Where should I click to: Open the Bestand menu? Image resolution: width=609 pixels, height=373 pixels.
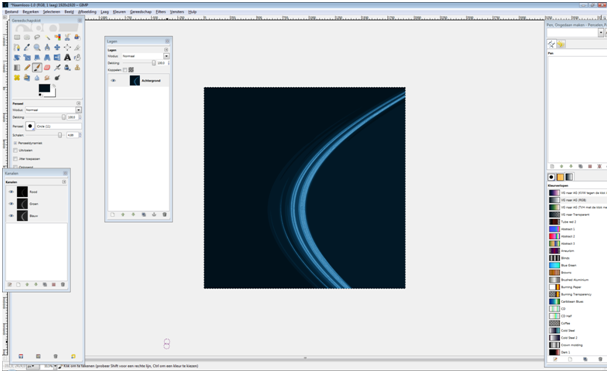tap(11, 12)
